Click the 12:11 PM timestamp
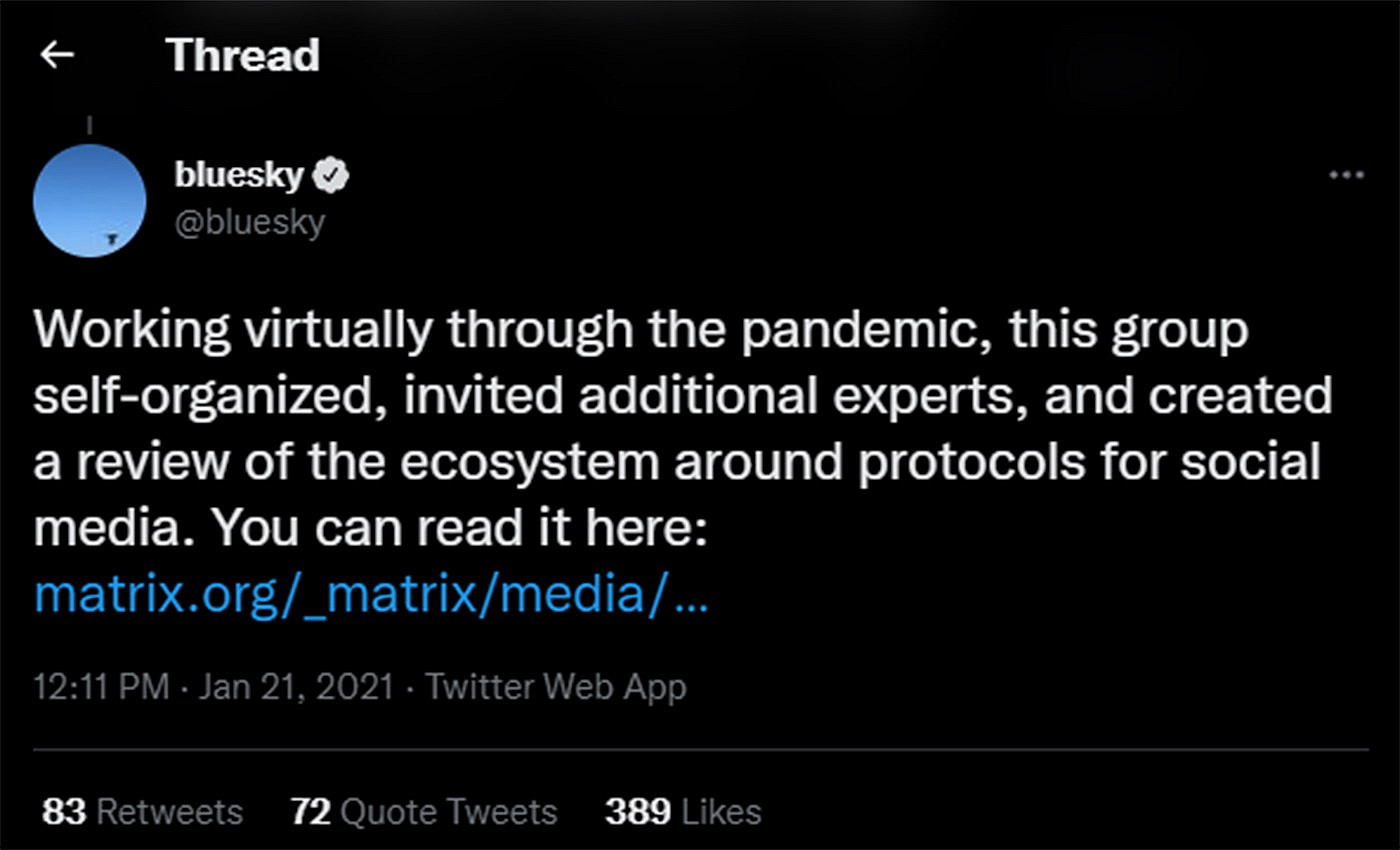The height and width of the screenshot is (850, 1400). [x=101, y=688]
